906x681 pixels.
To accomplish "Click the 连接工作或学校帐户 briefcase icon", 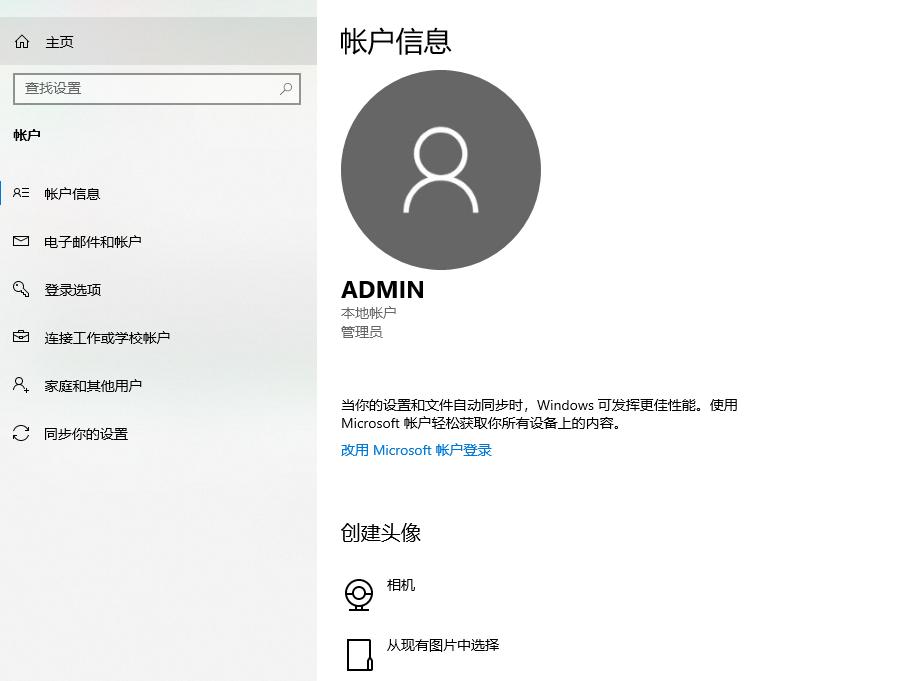I will pyautogui.click(x=21, y=337).
